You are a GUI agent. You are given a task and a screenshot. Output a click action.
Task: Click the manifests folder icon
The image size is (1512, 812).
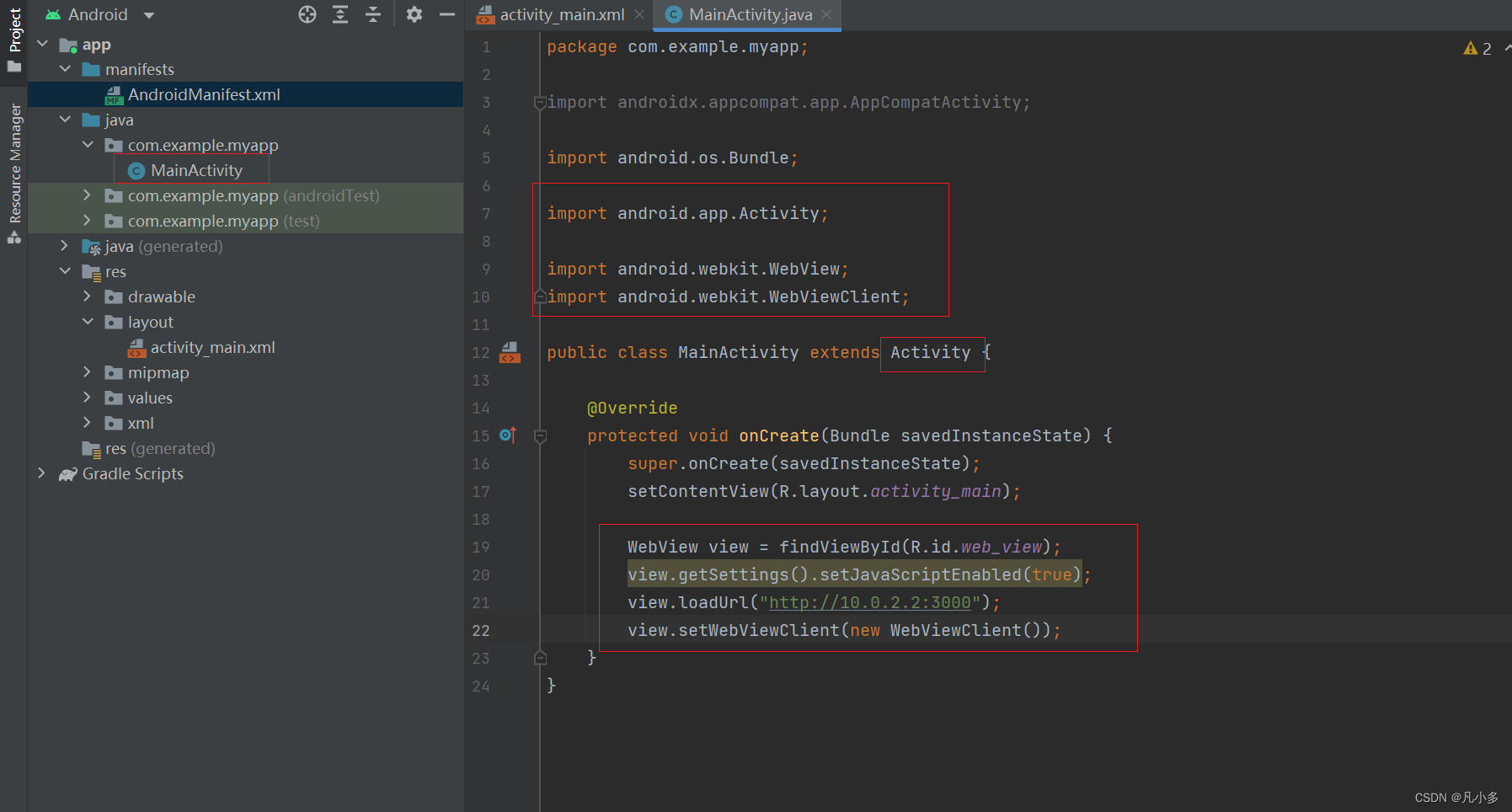91,69
